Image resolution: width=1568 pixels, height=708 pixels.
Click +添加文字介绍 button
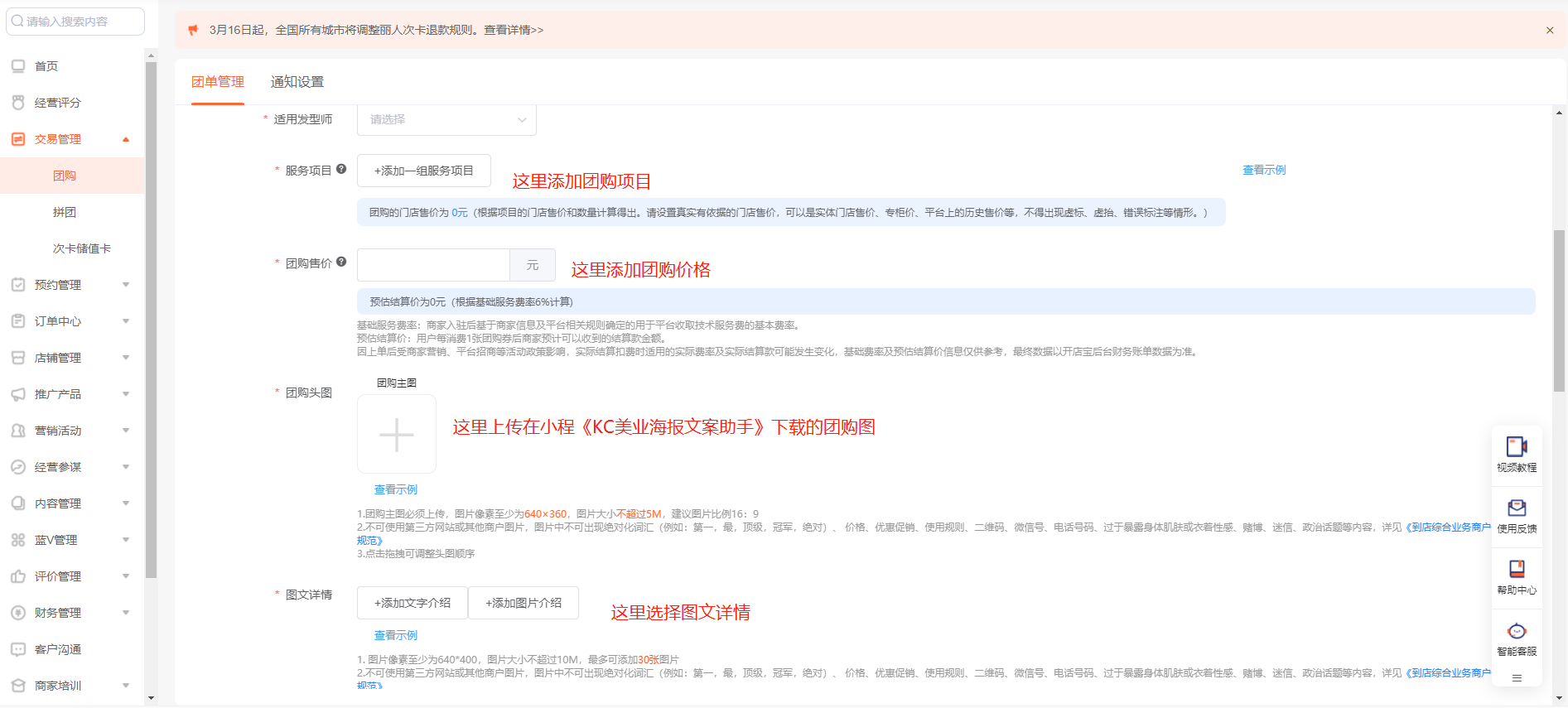tap(413, 603)
